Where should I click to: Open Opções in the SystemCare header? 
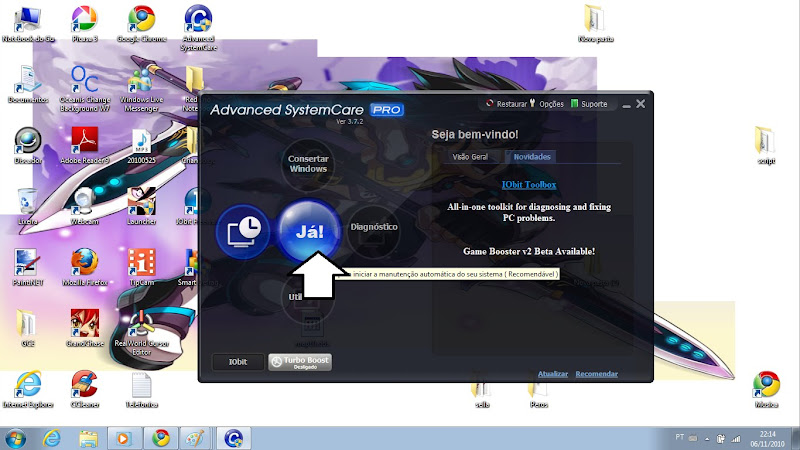click(546, 104)
